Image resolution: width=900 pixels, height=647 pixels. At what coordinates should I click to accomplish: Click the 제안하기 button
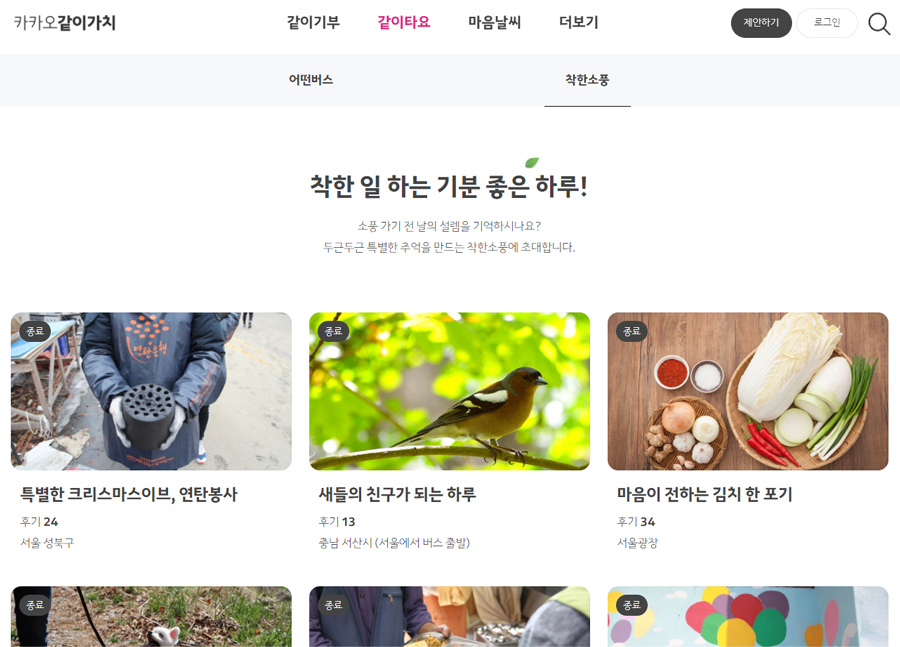click(x=761, y=23)
